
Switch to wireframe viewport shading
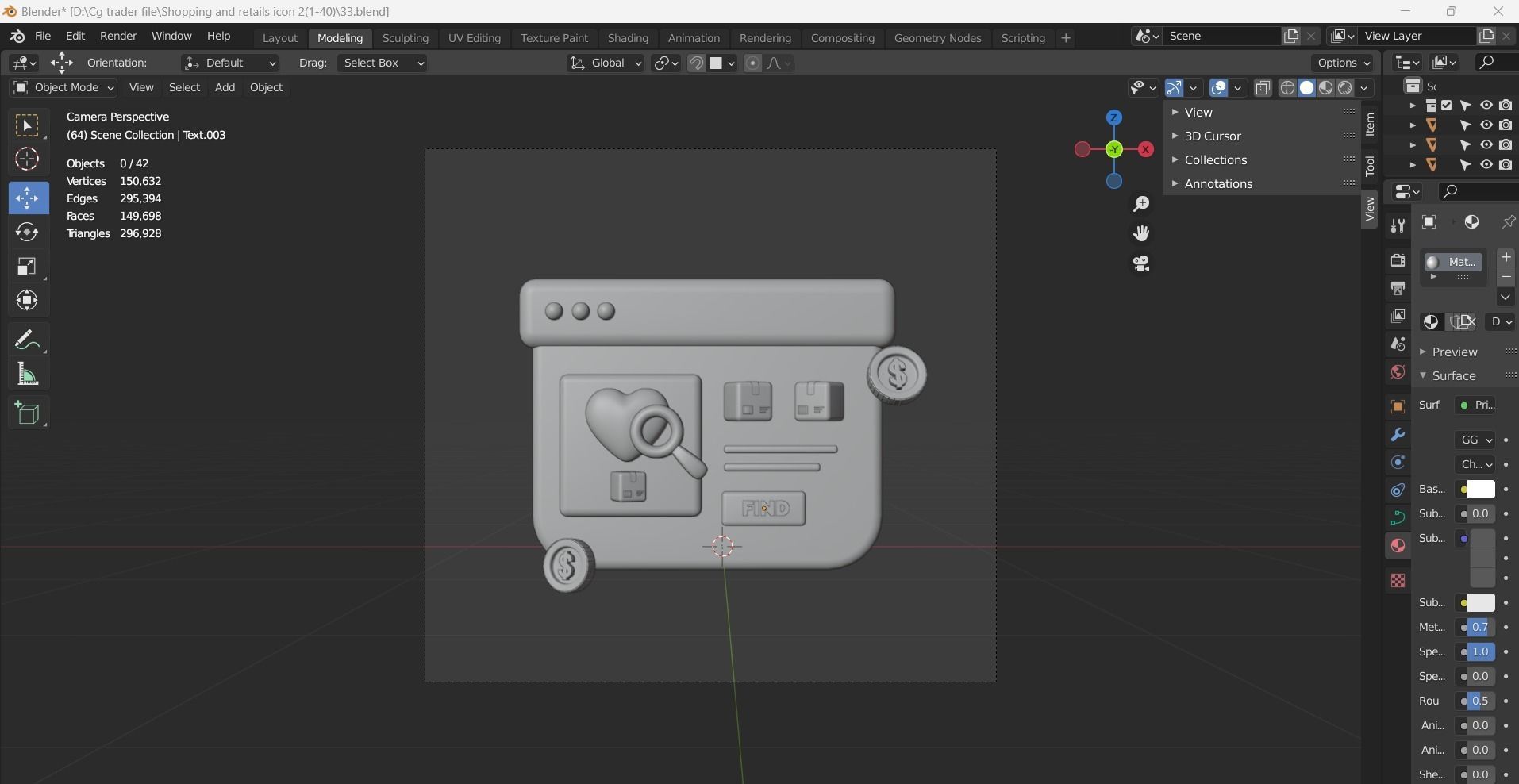point(1287,88)
